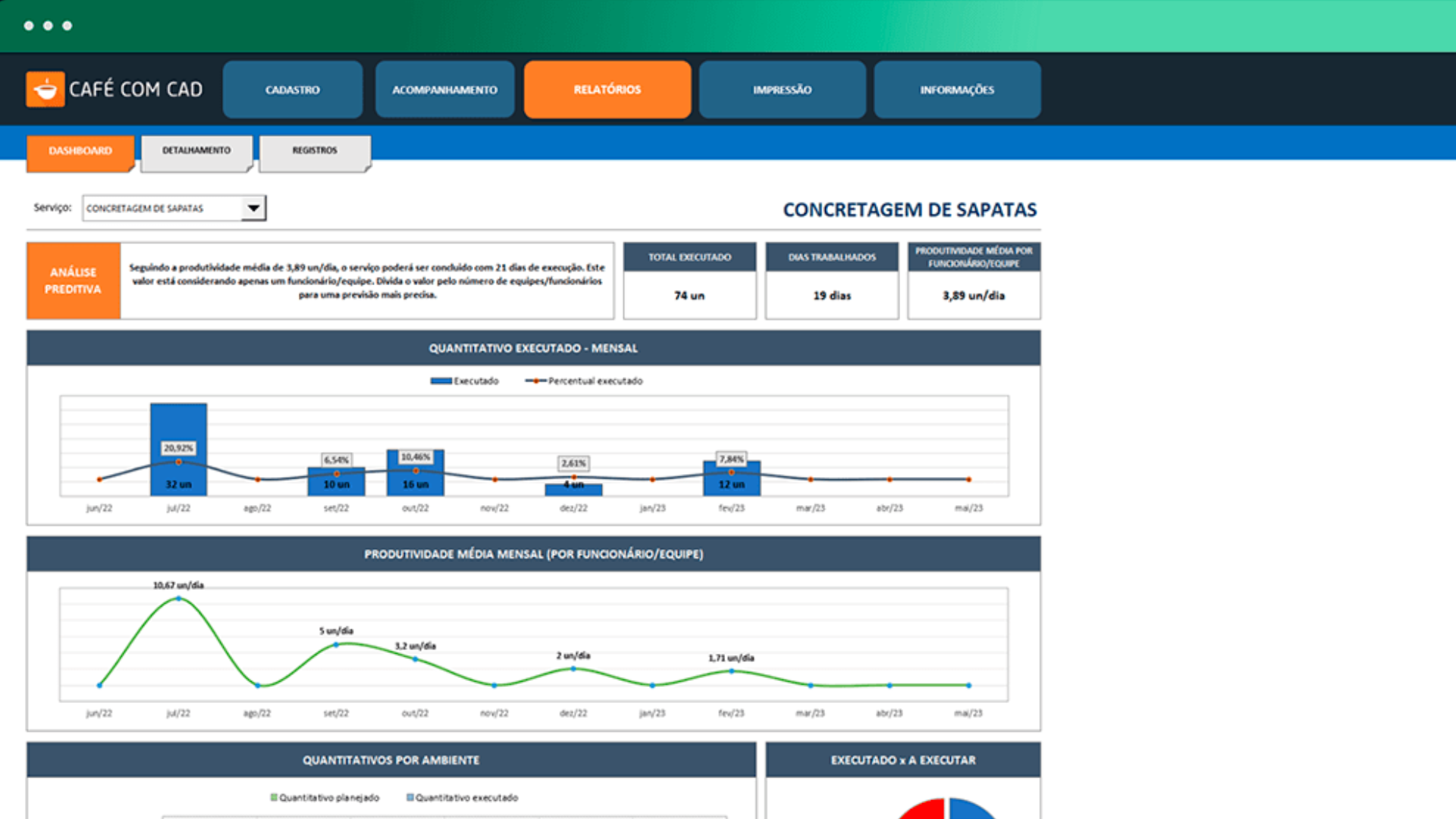Switch to the Detalhamento tab
The image size is (1456, 819).
click(196, 152)
